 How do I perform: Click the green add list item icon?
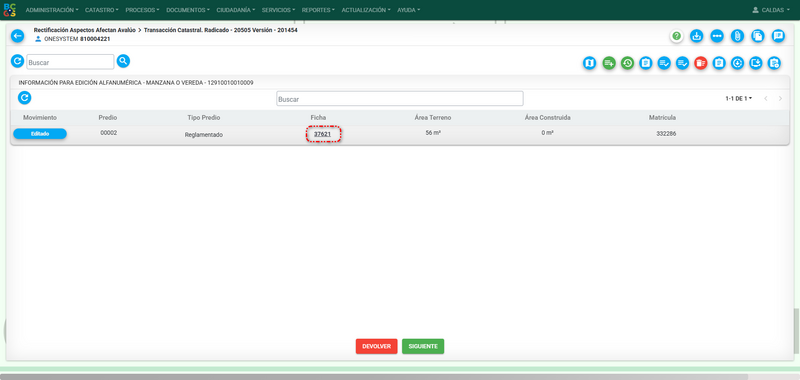coord(609,63)
